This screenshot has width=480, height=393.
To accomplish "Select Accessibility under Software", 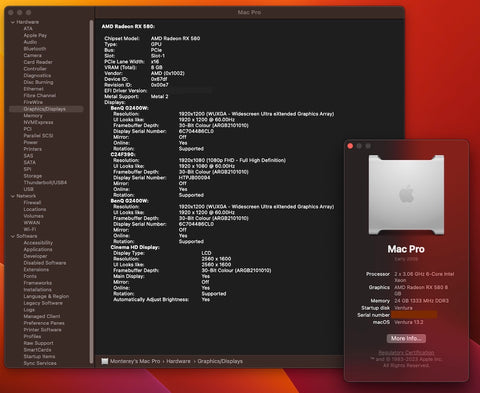I will pyautogui.click(x=38, y=243).
